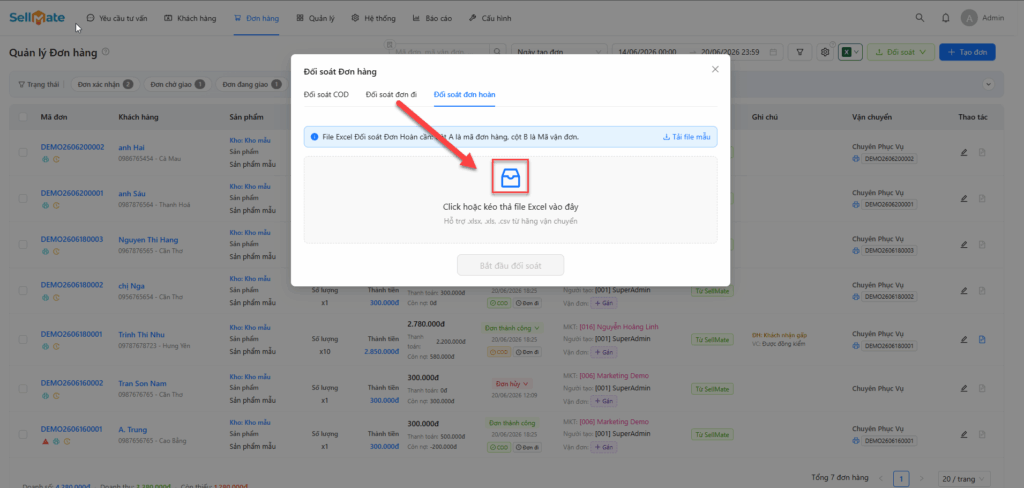Edit the Tran Son Nam order via pencil icon
Image resolution: width=1024 pixels, height=488 pixels.
pyautogui.click(x=964, y=388)
